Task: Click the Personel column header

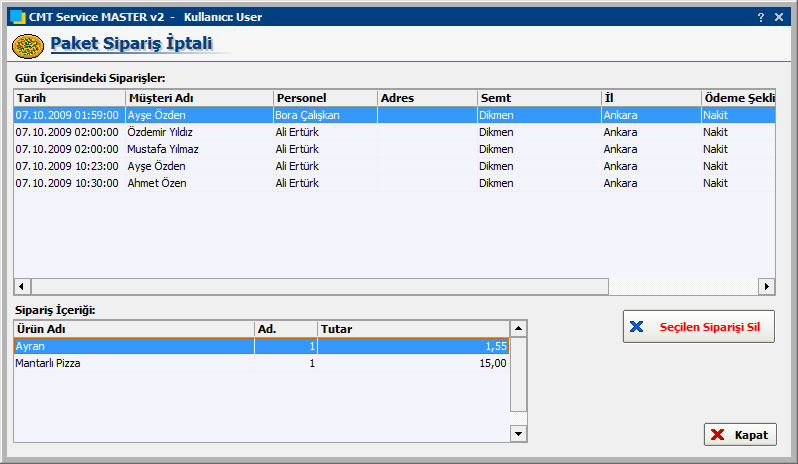Action: pyautogui.click(x=324, y=98)
